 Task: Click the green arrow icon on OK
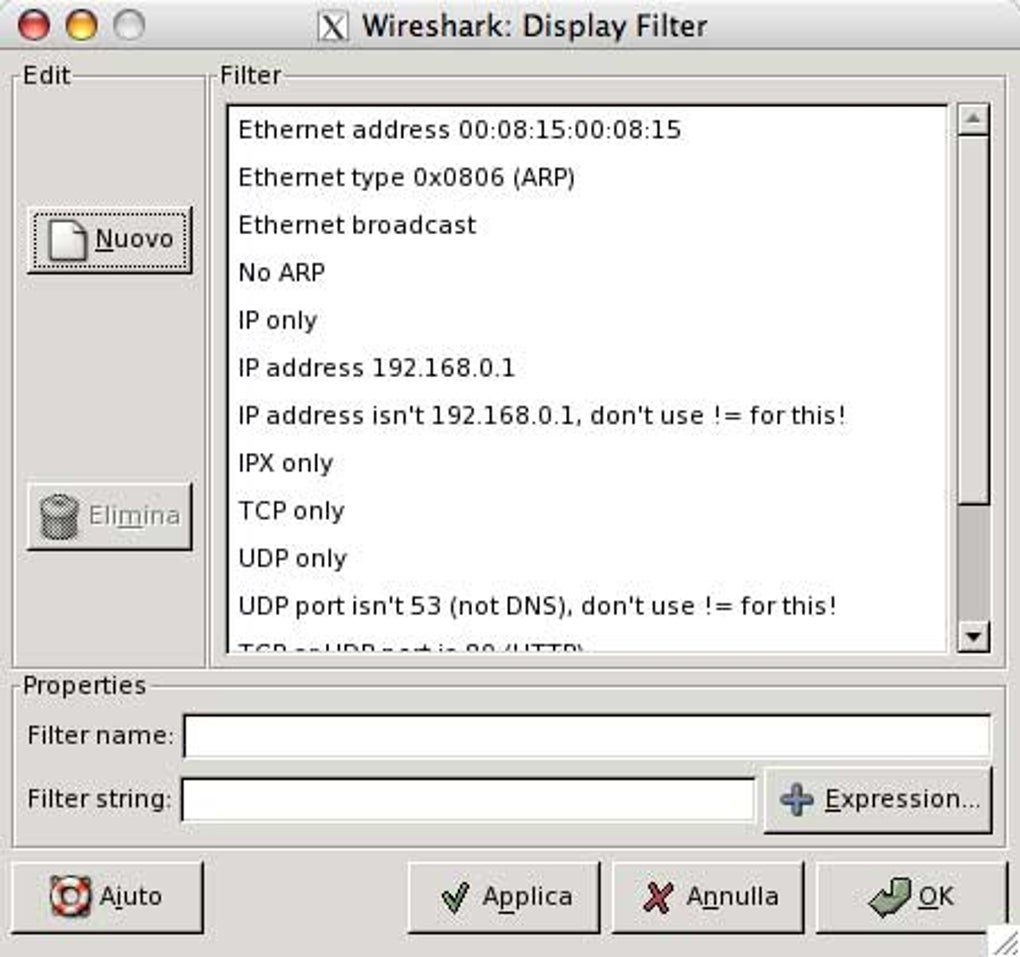pos(890,896)
